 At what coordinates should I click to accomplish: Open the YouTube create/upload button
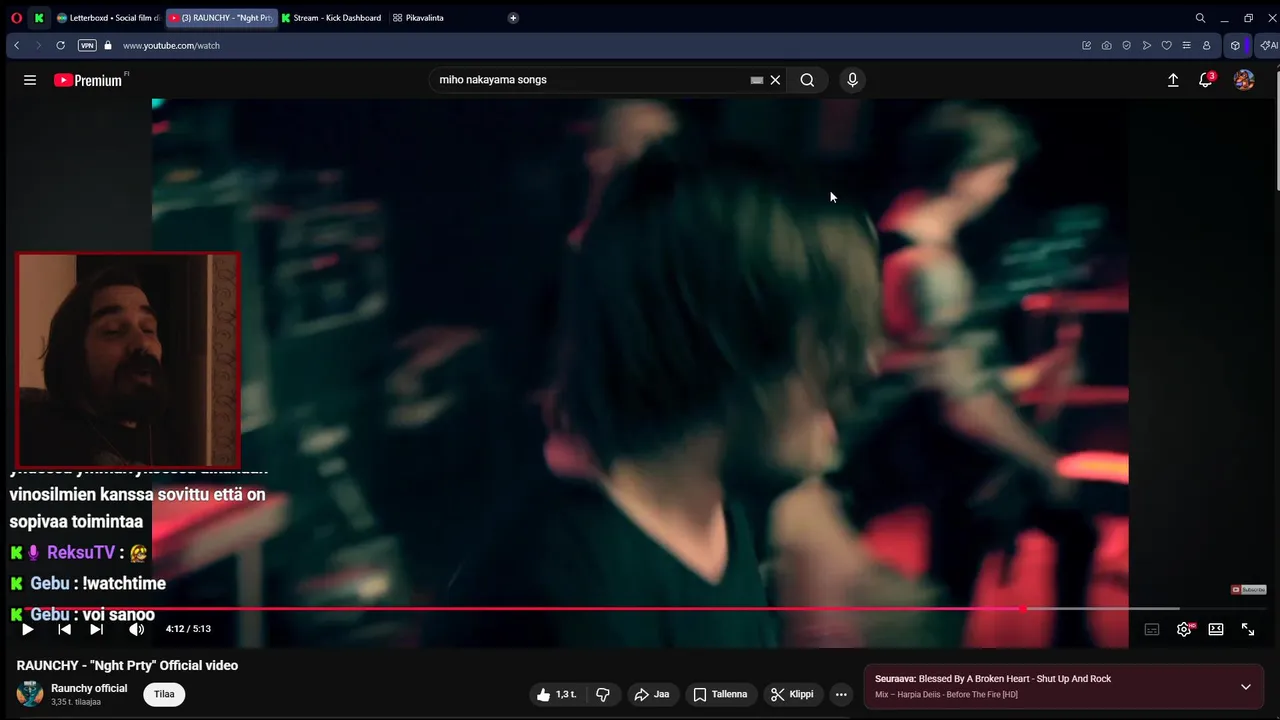[1173, 80]
